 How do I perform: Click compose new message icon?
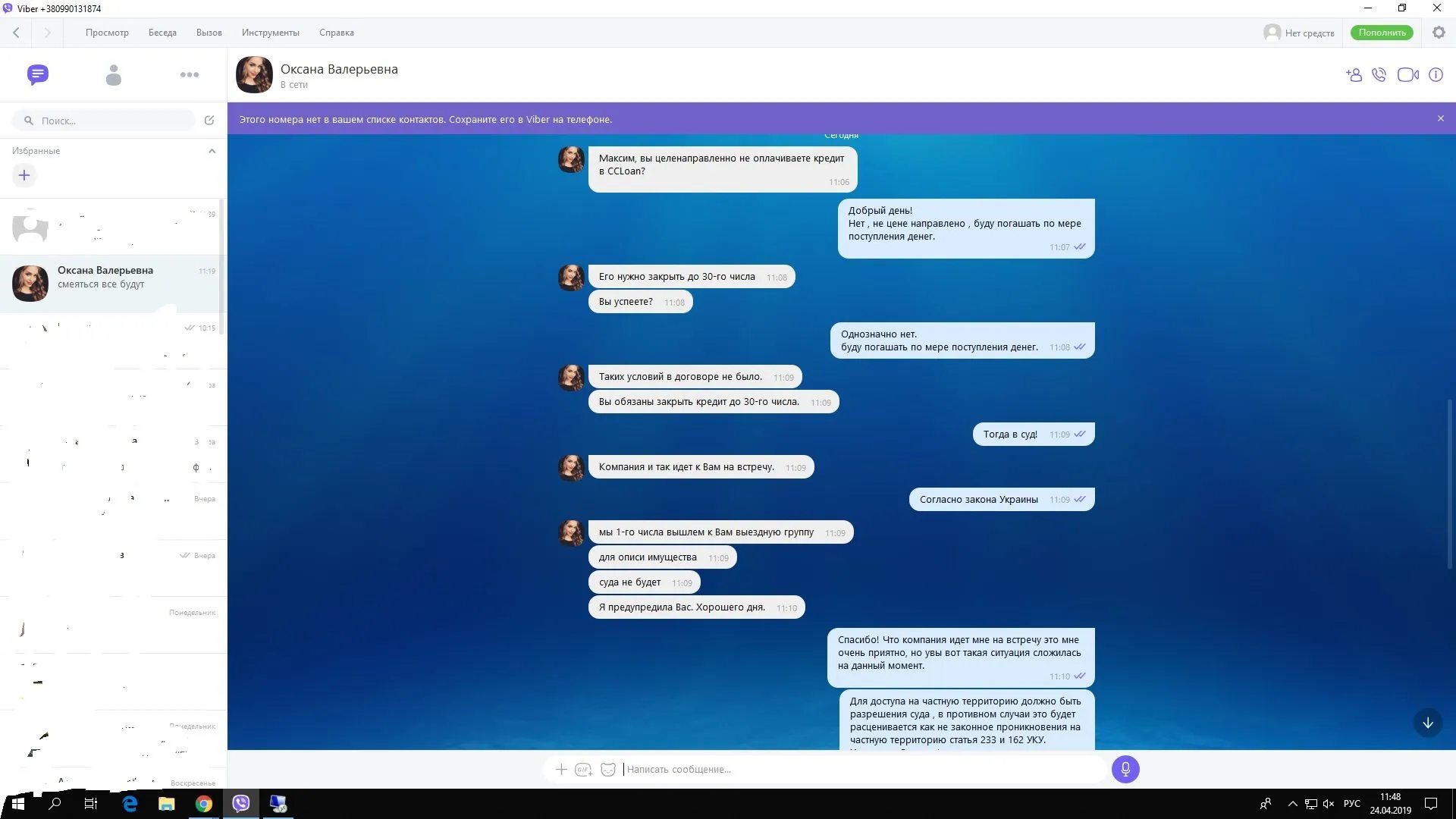tap(209, 120)
